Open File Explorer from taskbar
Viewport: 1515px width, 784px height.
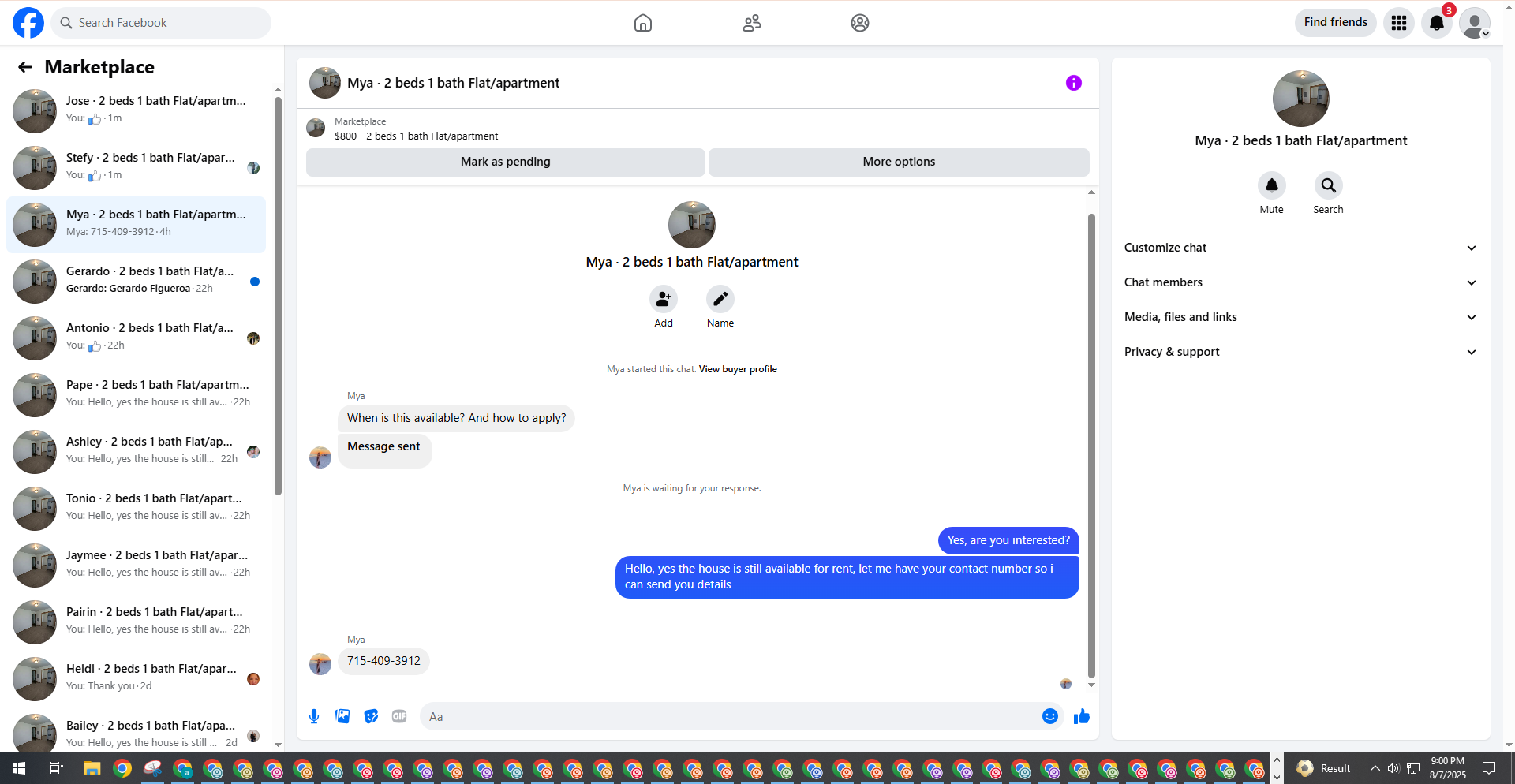pyautogui.click(x=92, y=768)
